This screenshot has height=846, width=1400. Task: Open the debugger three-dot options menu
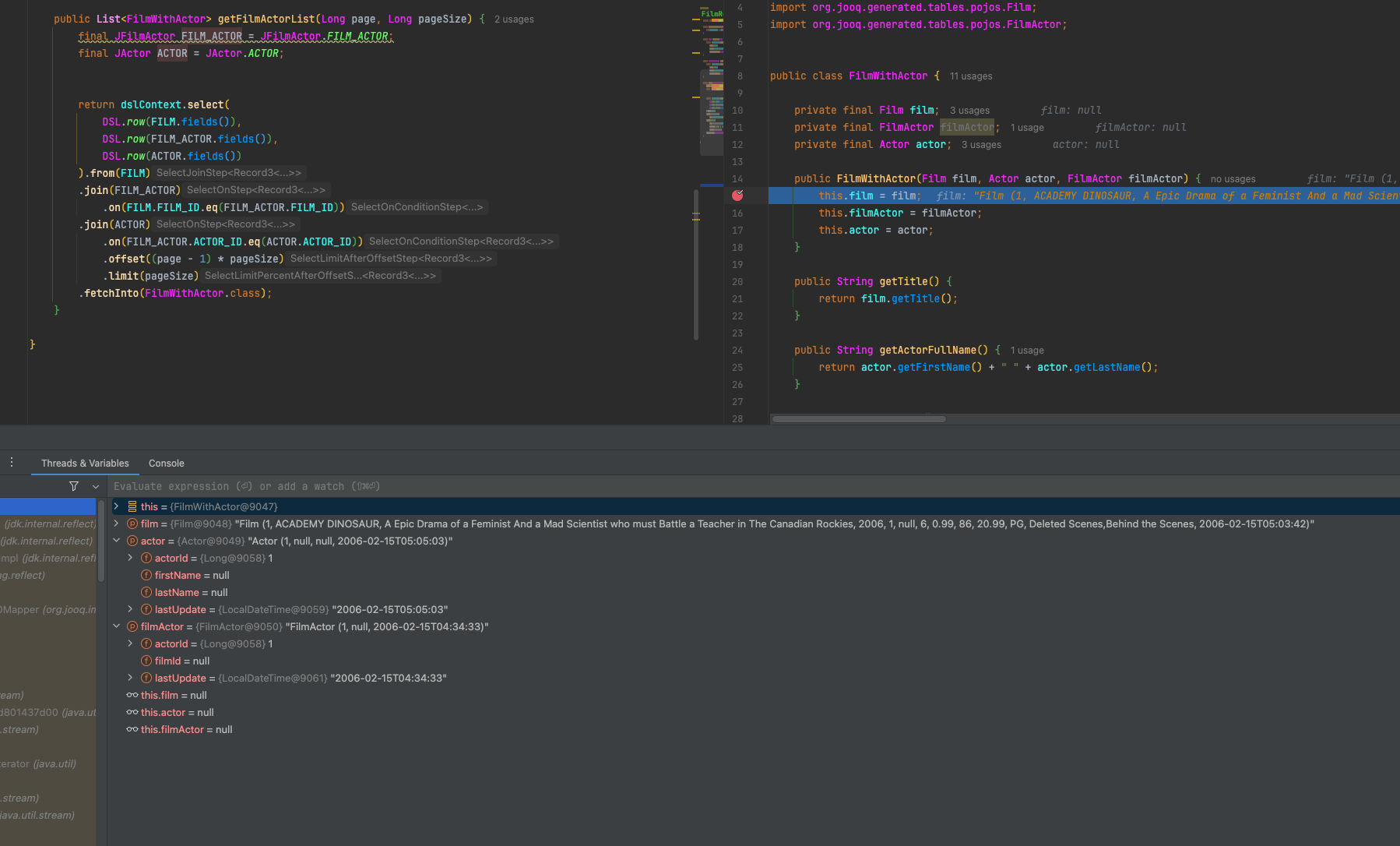pyautogui.click(x=12, y=463)
